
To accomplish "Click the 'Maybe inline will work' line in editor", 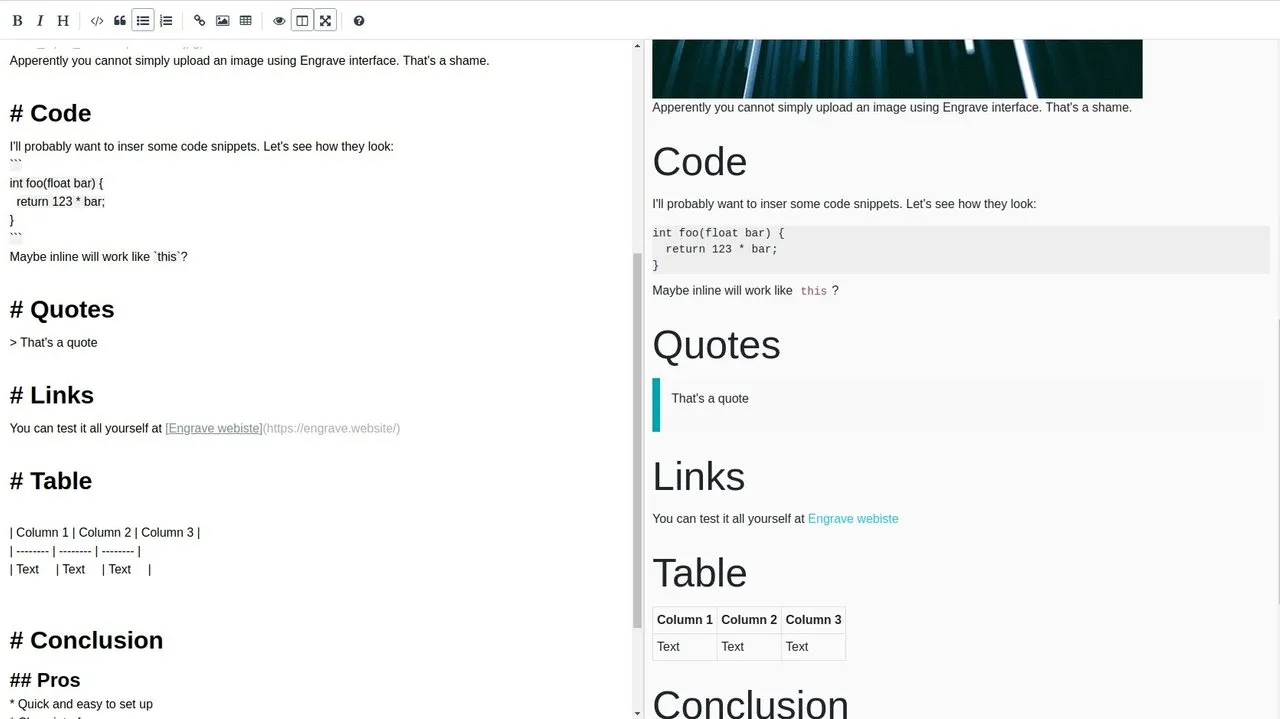I will [x=99, y=257].
